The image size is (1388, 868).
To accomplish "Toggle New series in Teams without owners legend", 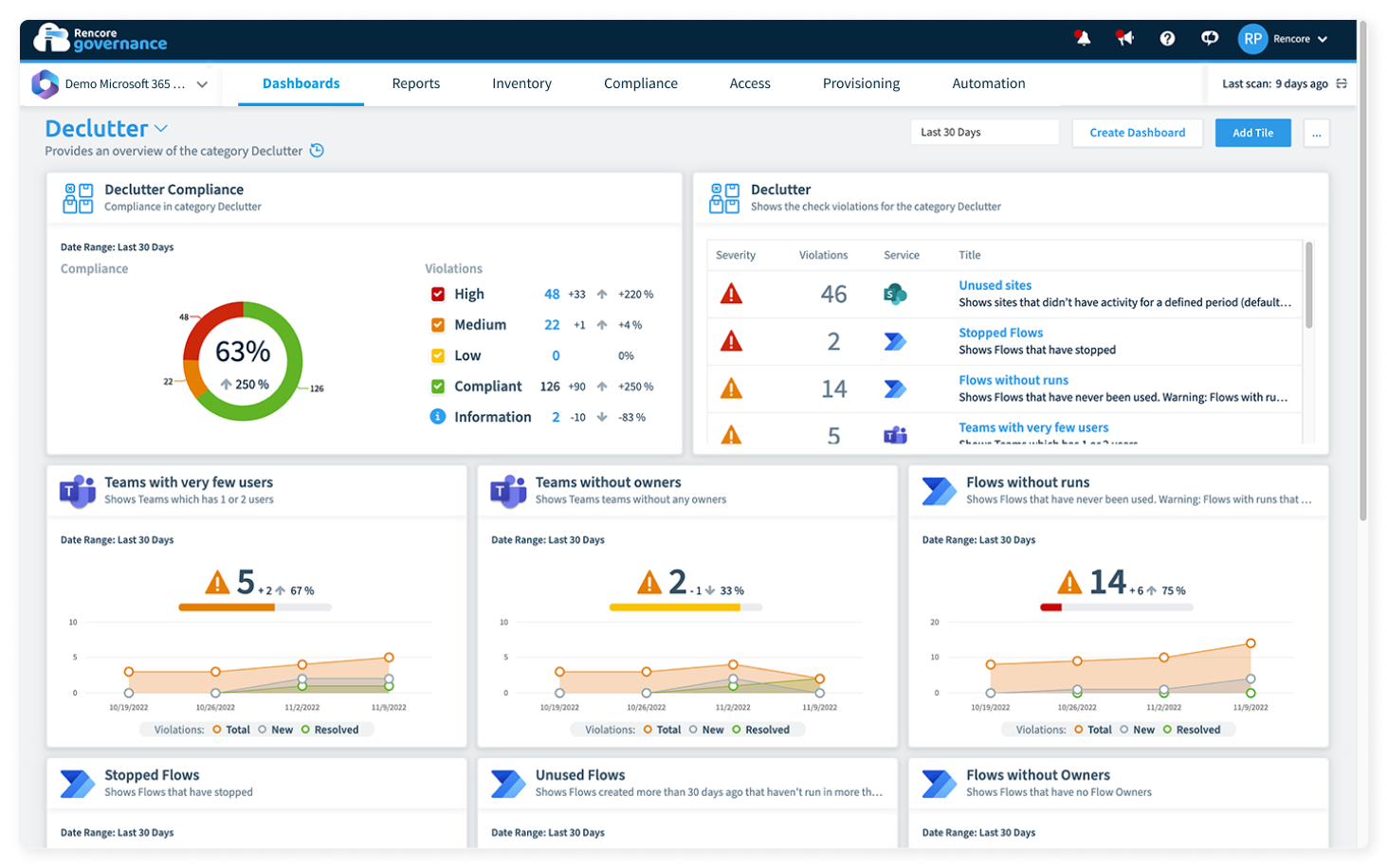I will 706,730.
